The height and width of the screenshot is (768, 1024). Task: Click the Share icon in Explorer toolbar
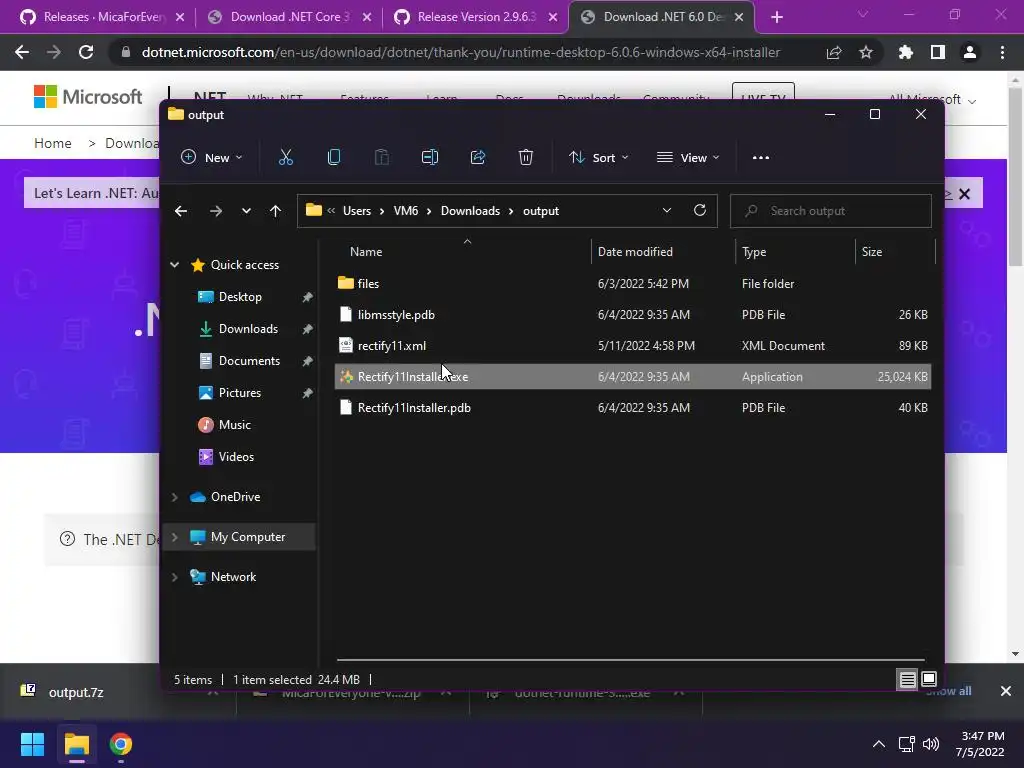point(478,157)
